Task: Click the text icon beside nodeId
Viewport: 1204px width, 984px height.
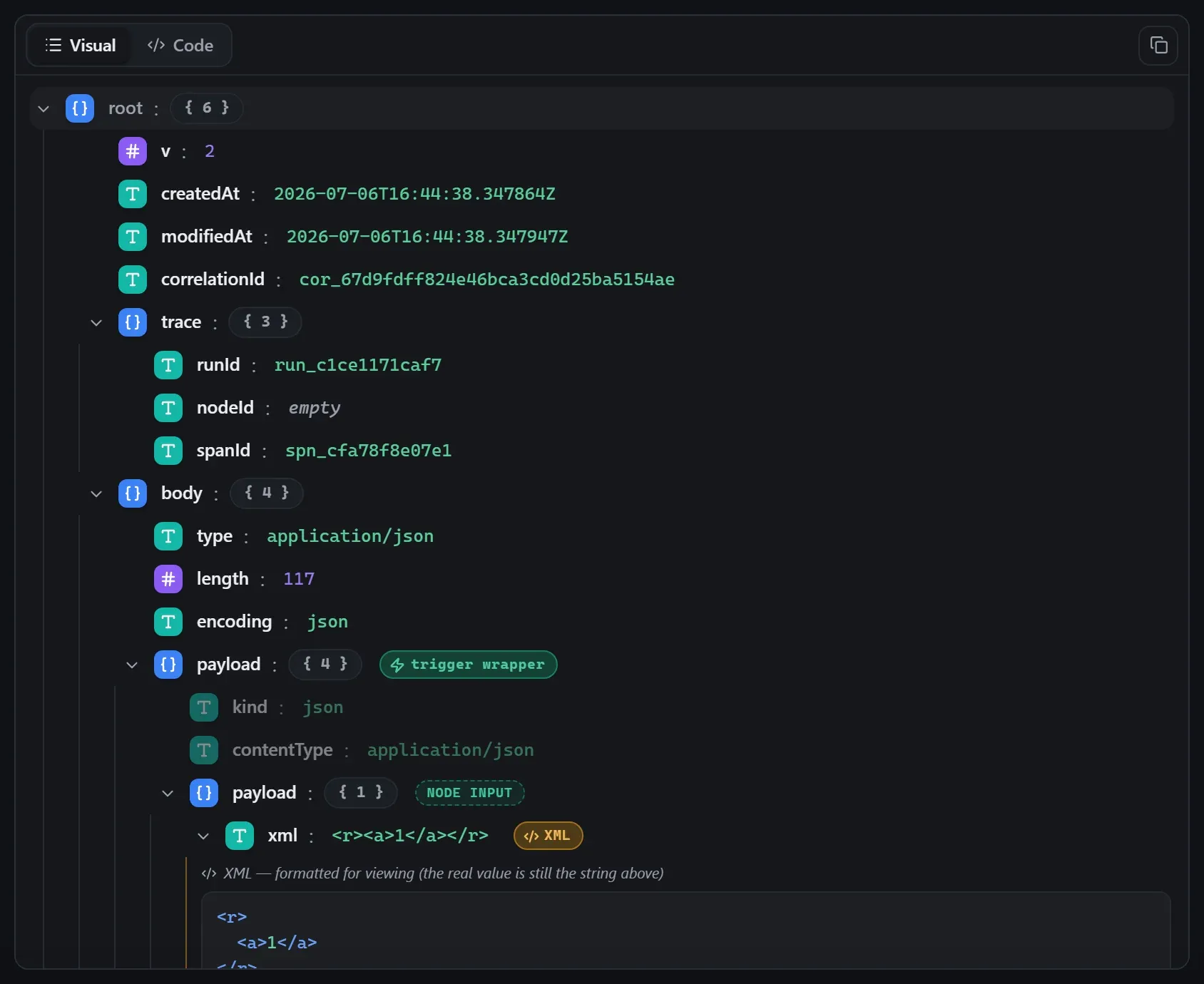Action: click(x=168, y=408)
